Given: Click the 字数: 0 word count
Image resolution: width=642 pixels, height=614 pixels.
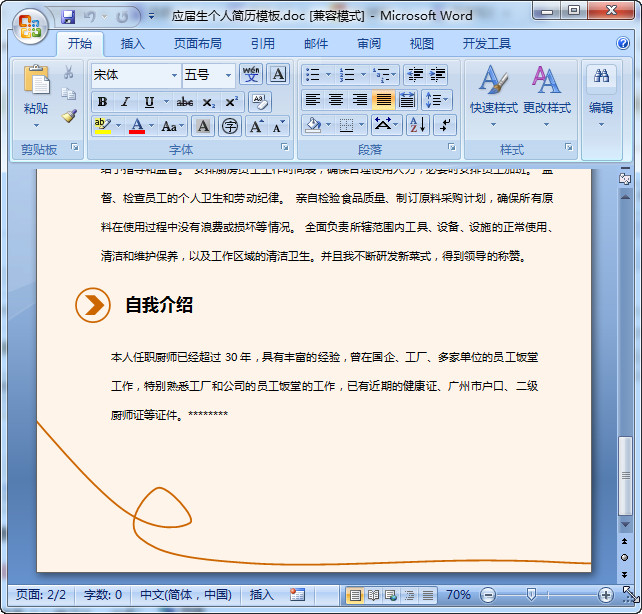Looking at the screenshot, I should 103,594.
